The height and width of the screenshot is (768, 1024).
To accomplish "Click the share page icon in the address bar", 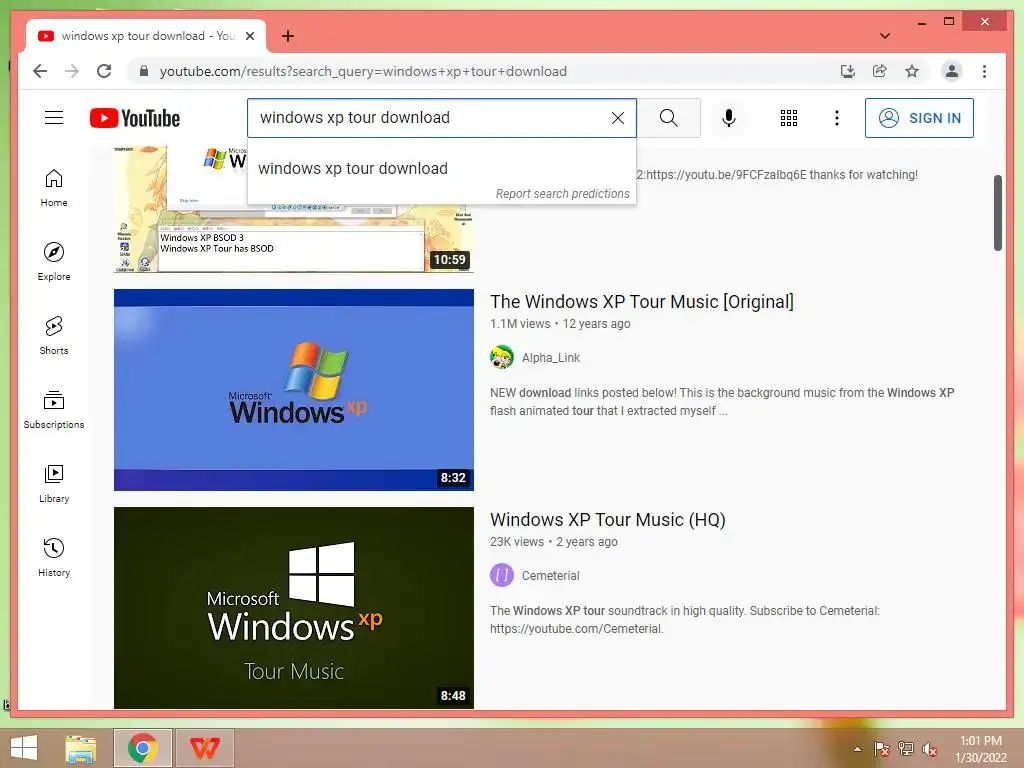I will click(880, 71).
